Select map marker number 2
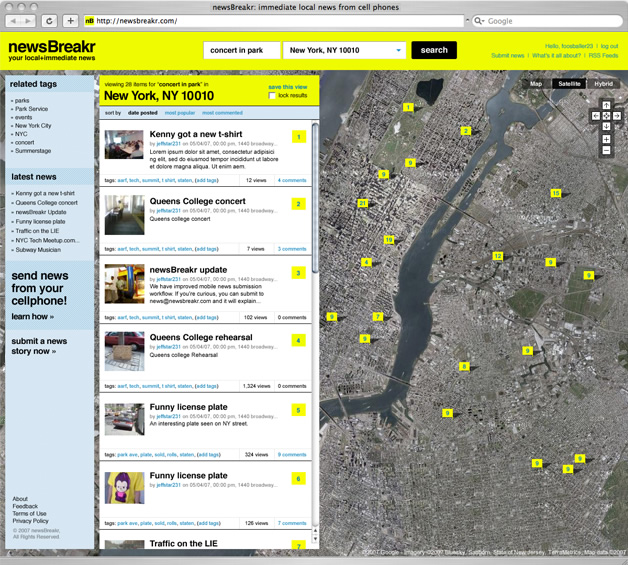This screenshot has width=628, height=565. pyautogui.click(x=465, y=131)
